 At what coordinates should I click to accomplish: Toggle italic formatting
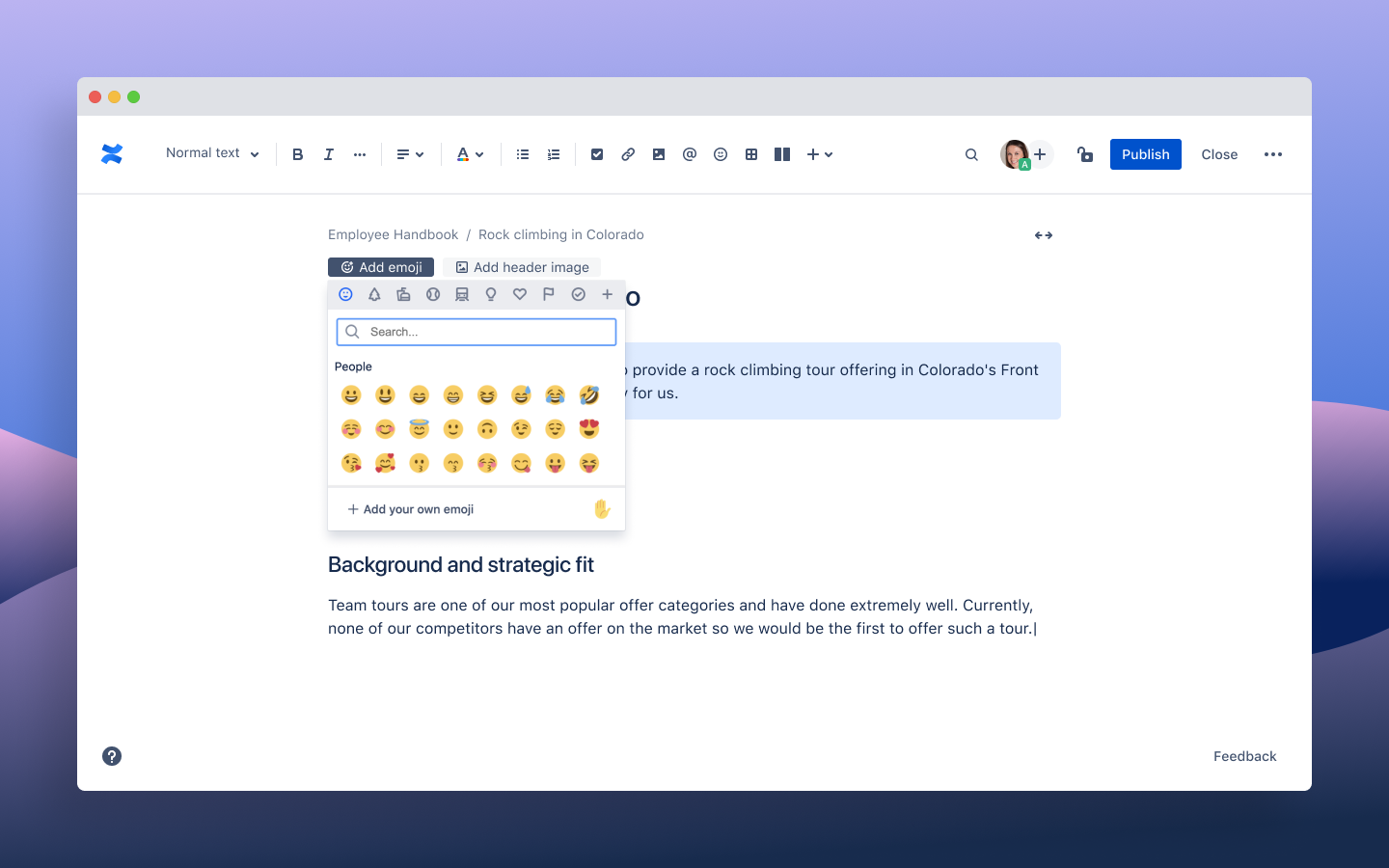pyautogui.click(x=329, y=154)
